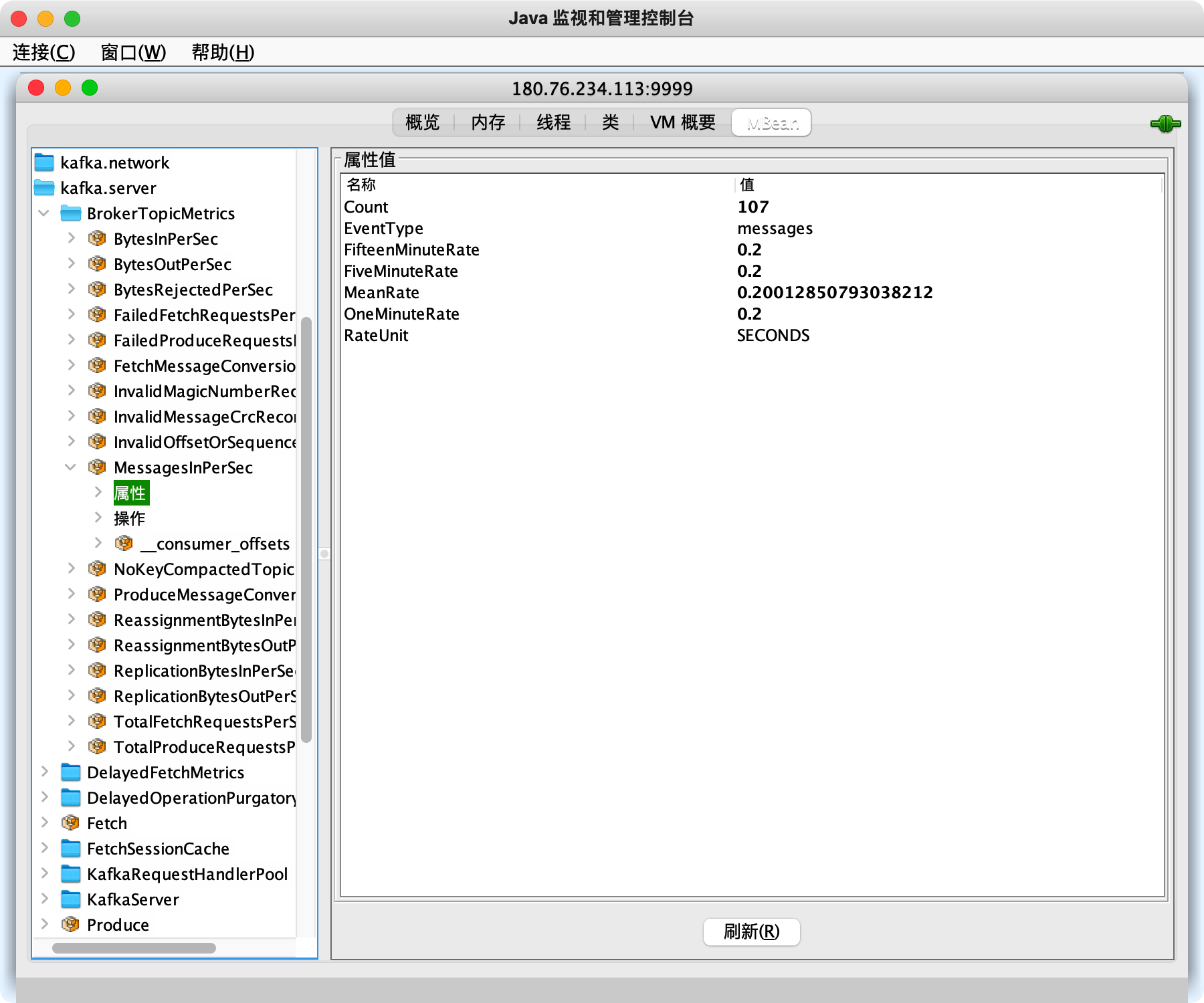
Task: Minimize the 180.76.234.113:9999 connection window
Action: (x=63, y=88)
